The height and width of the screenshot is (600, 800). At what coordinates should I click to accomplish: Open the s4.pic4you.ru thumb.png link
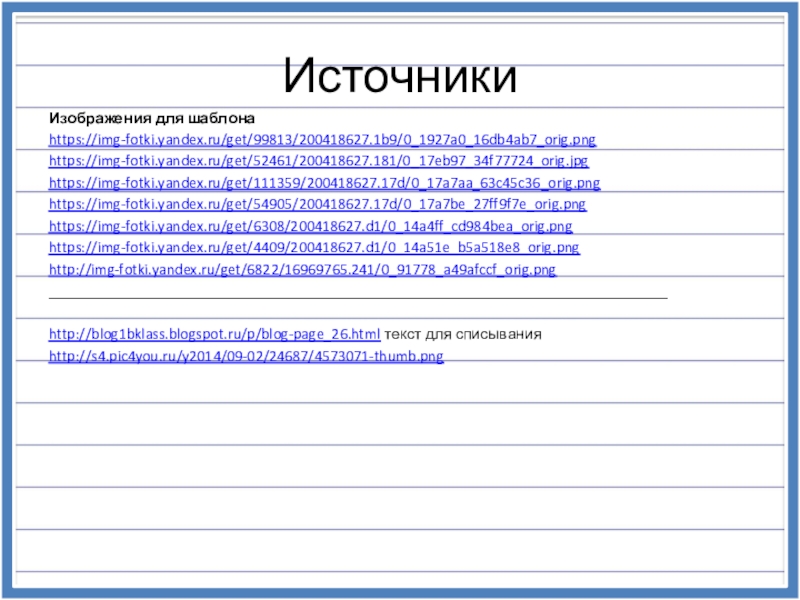[246, 356]
